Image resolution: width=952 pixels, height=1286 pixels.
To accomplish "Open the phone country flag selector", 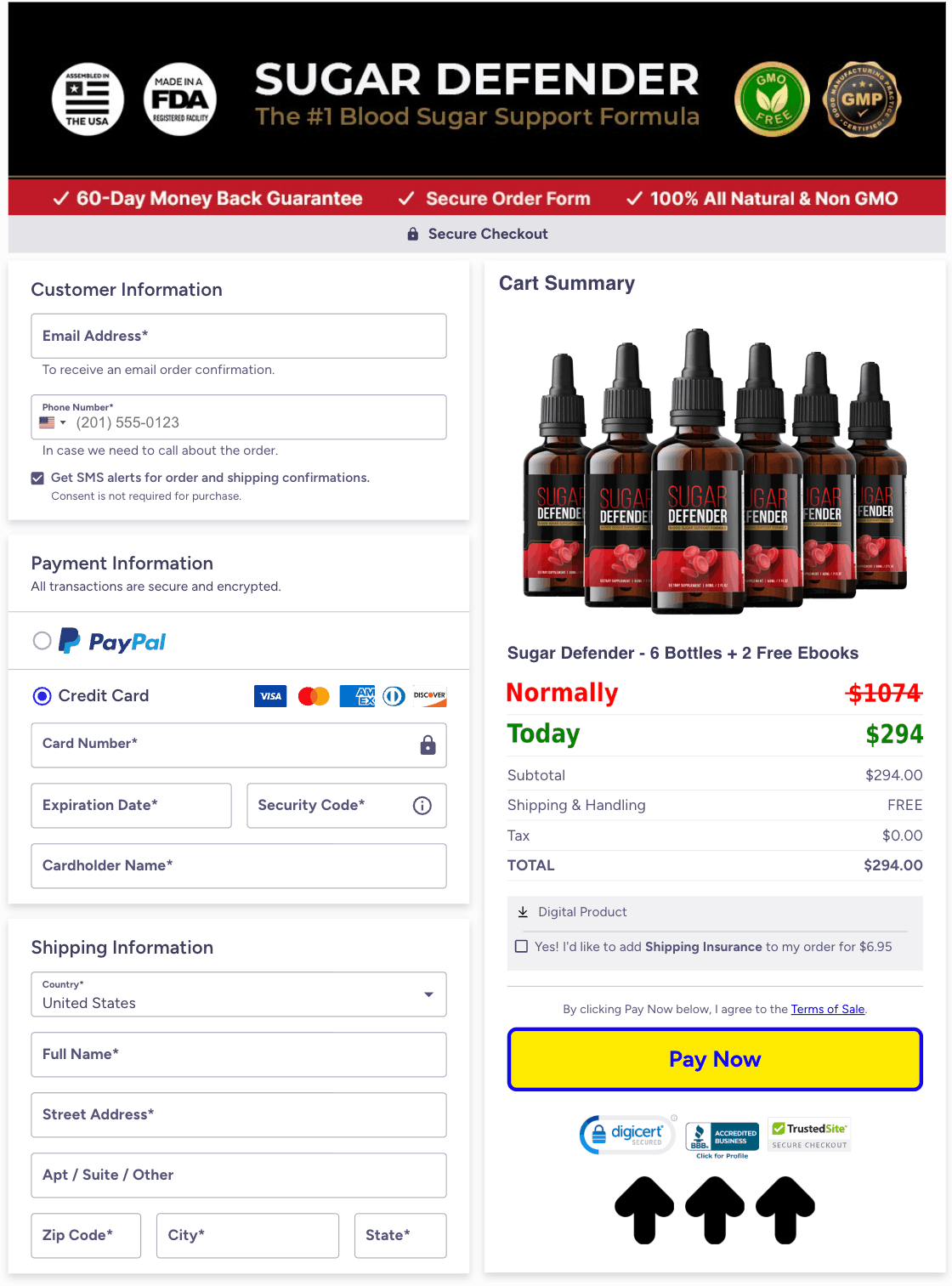I will pyautogui.click(x=52, y=422).
